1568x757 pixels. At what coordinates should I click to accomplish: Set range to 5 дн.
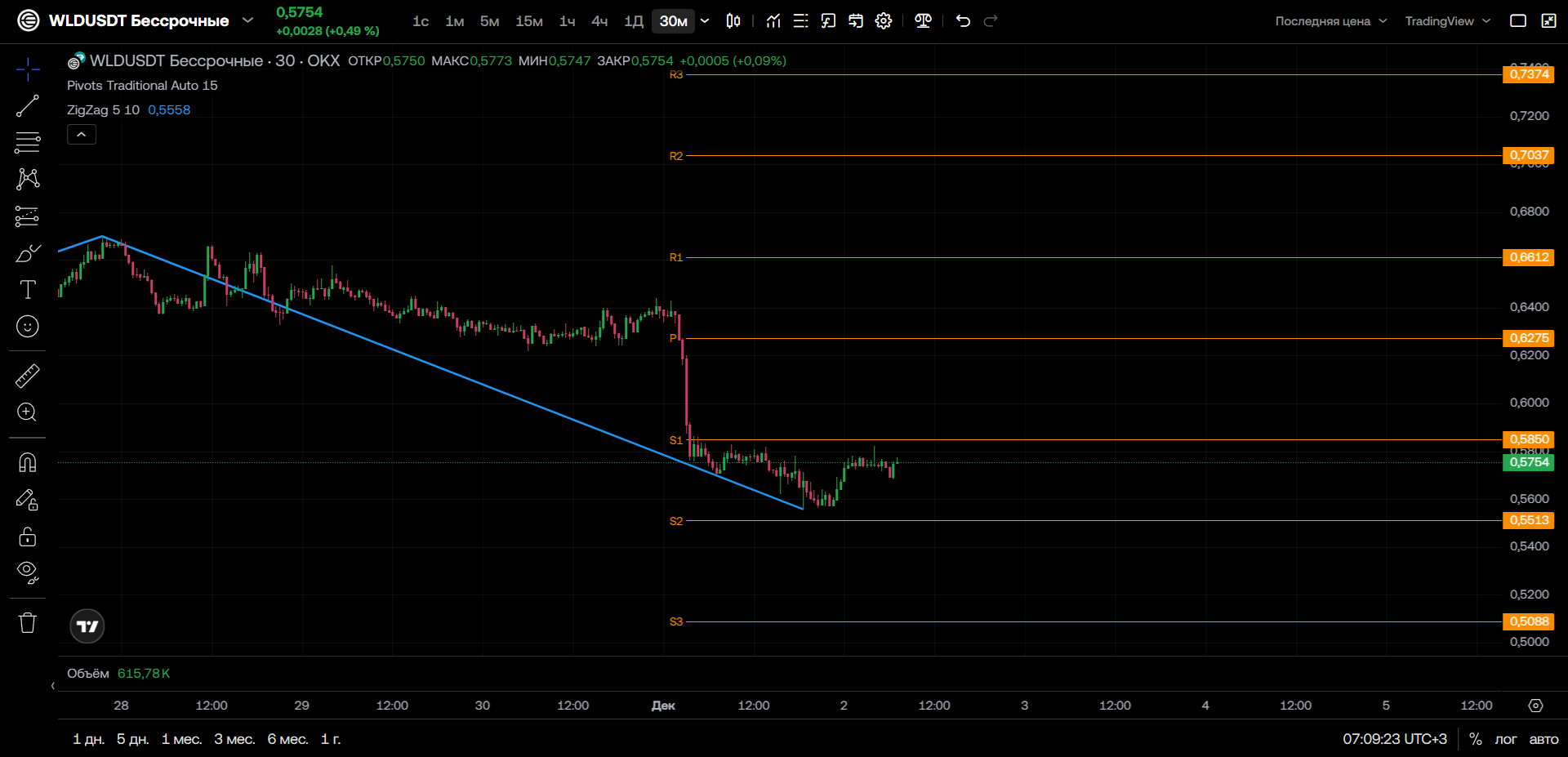click(132, 739)
